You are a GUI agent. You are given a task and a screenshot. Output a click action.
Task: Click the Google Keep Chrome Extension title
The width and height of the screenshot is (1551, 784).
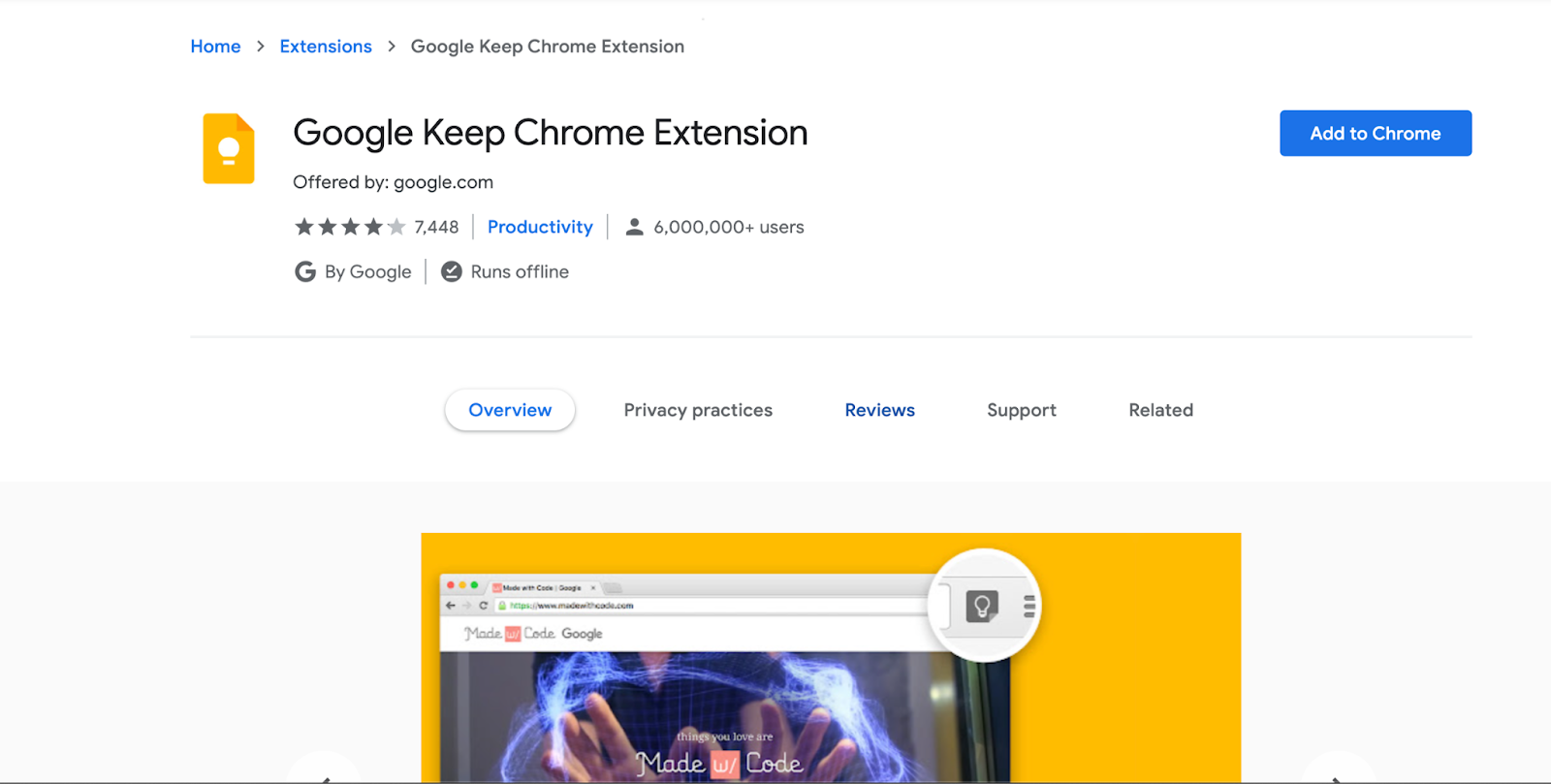551,133
